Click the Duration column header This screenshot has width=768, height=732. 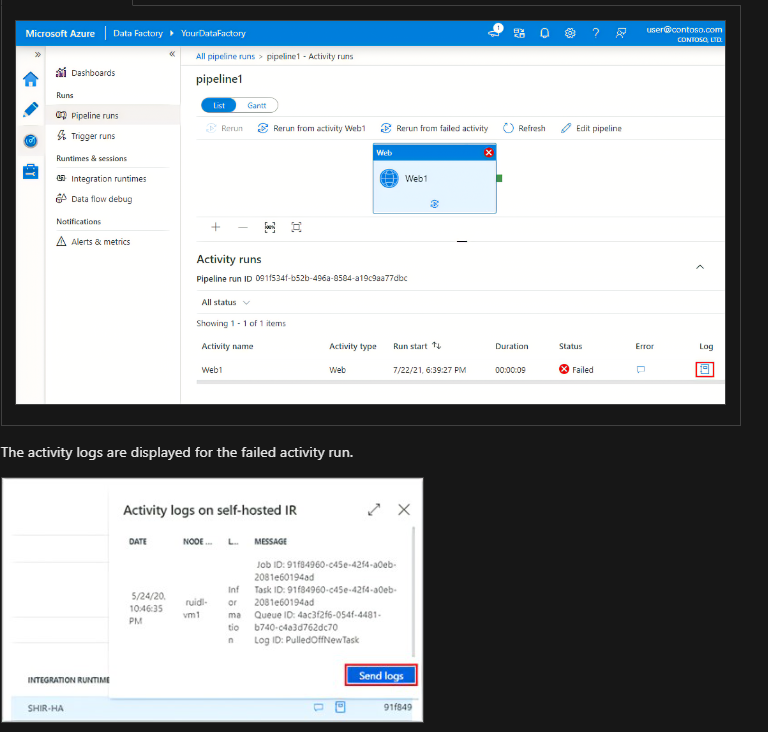(511, 346)
